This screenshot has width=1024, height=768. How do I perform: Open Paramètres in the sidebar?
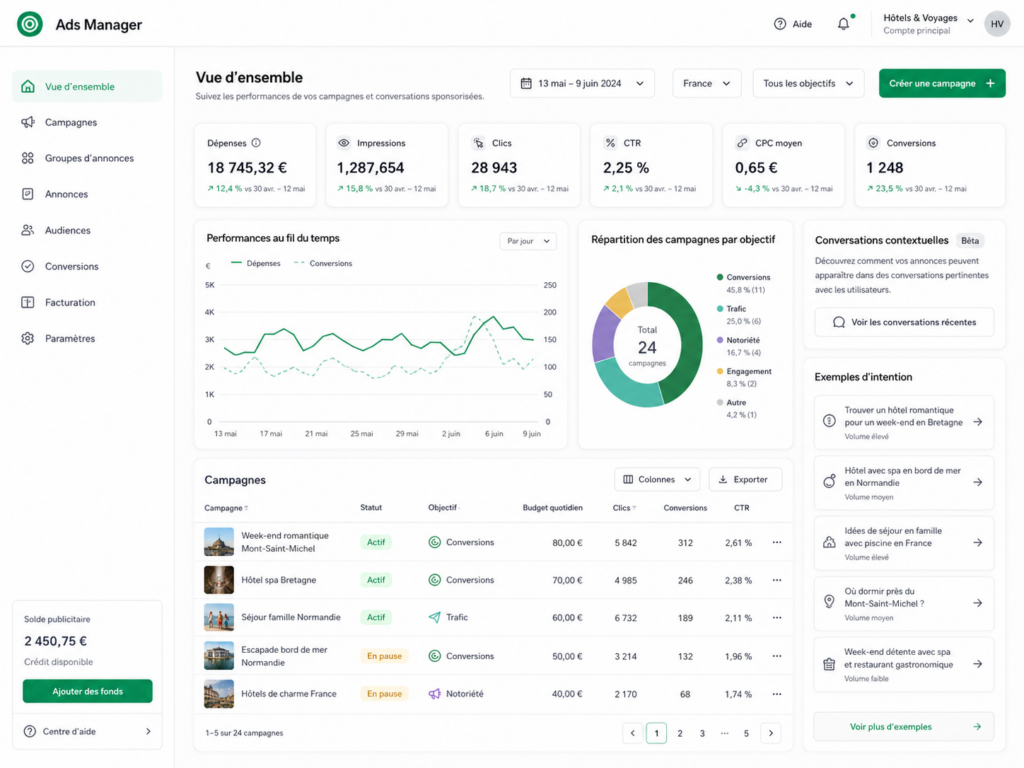[88, 338]
